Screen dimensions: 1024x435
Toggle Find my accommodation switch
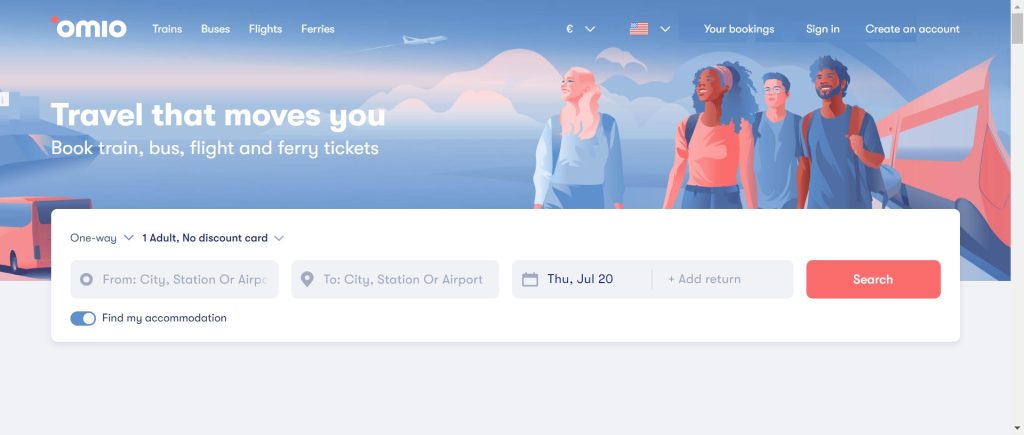tap(83, 318)
